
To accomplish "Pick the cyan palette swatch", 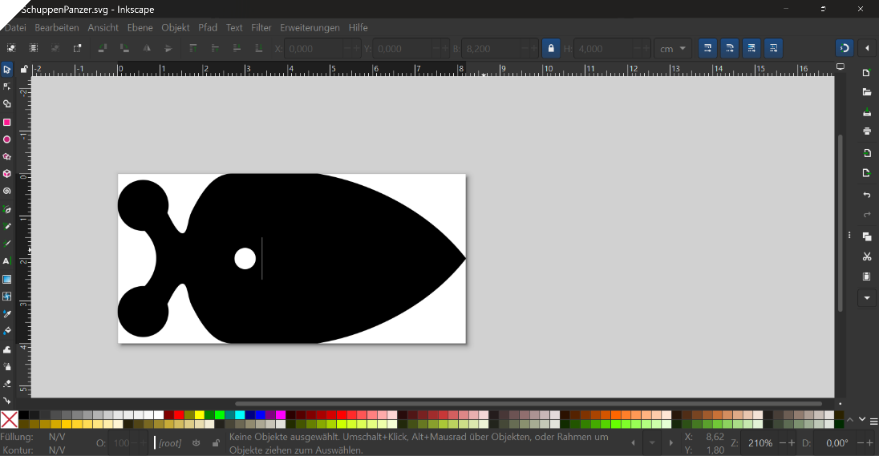I will (x=240, y=415).
